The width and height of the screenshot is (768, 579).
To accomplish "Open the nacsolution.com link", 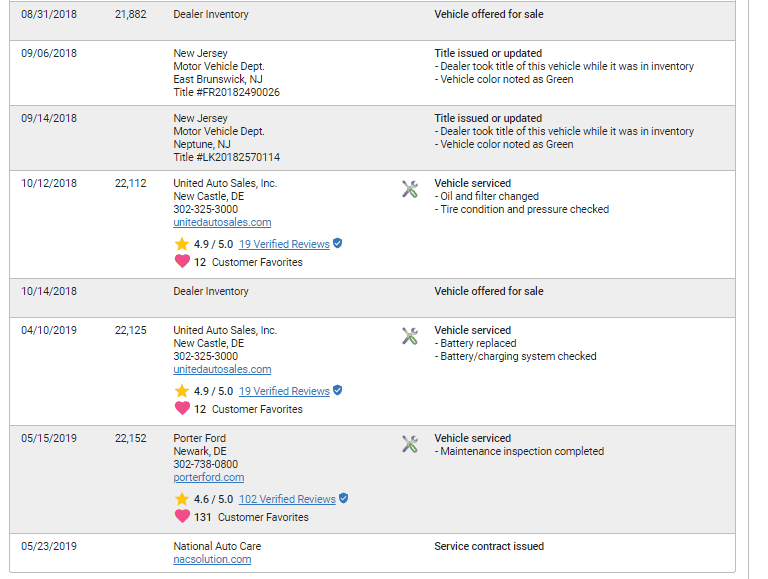I will 212,559.
